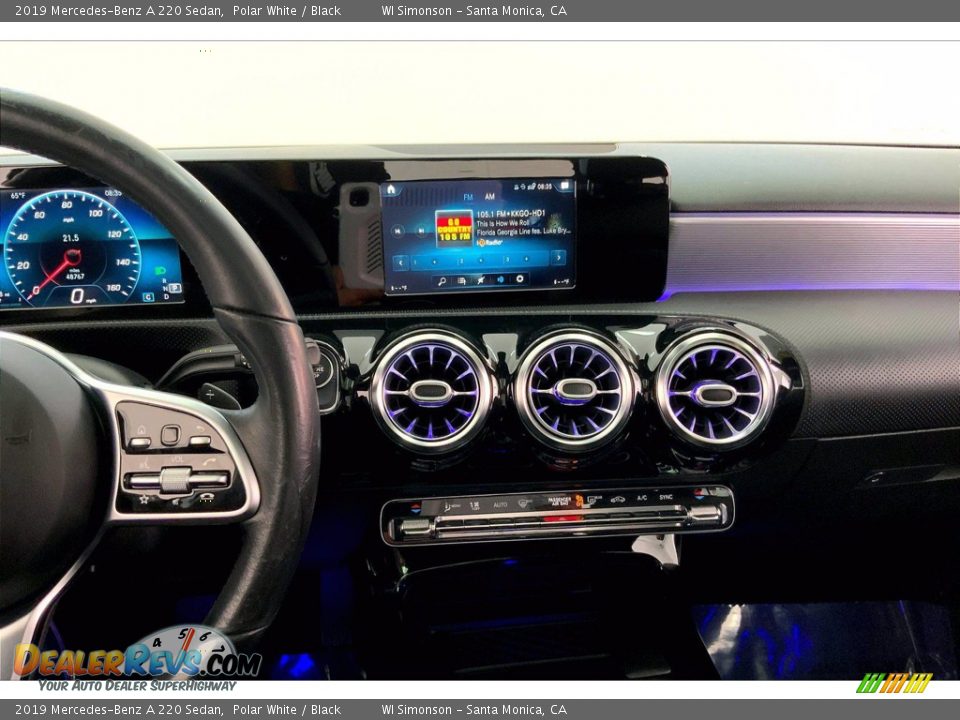Tap the green headlight indicator on cluster
This screenshot has width=960, height=720.
point(159,271)
